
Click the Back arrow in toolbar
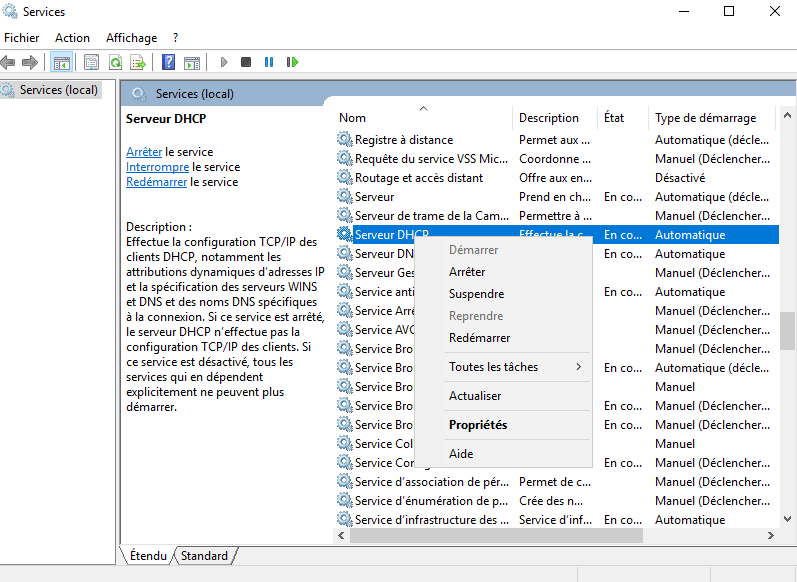[x=9, y=62]
